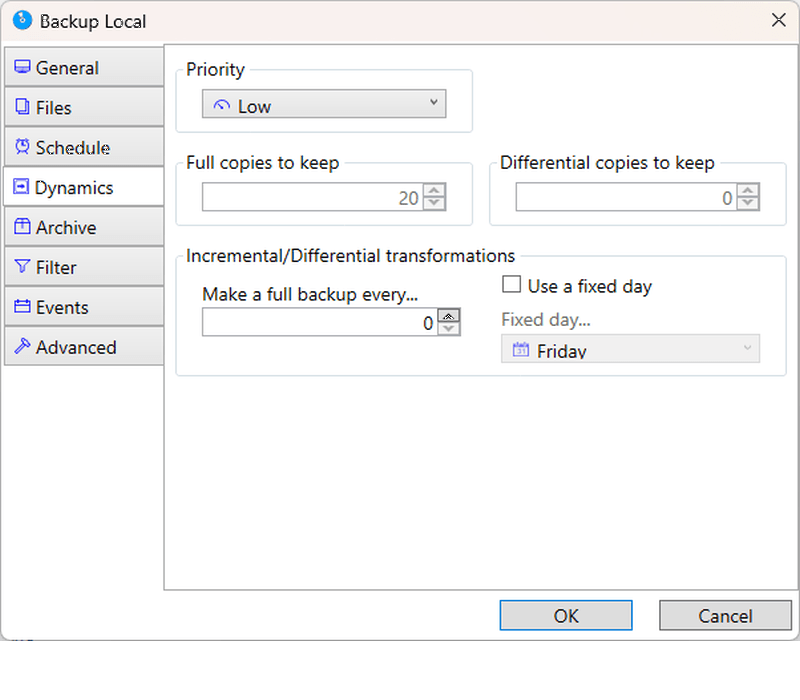Click the Cancel button
The height and width of the screenshot is (700, 800).
(x=725, y=615)
